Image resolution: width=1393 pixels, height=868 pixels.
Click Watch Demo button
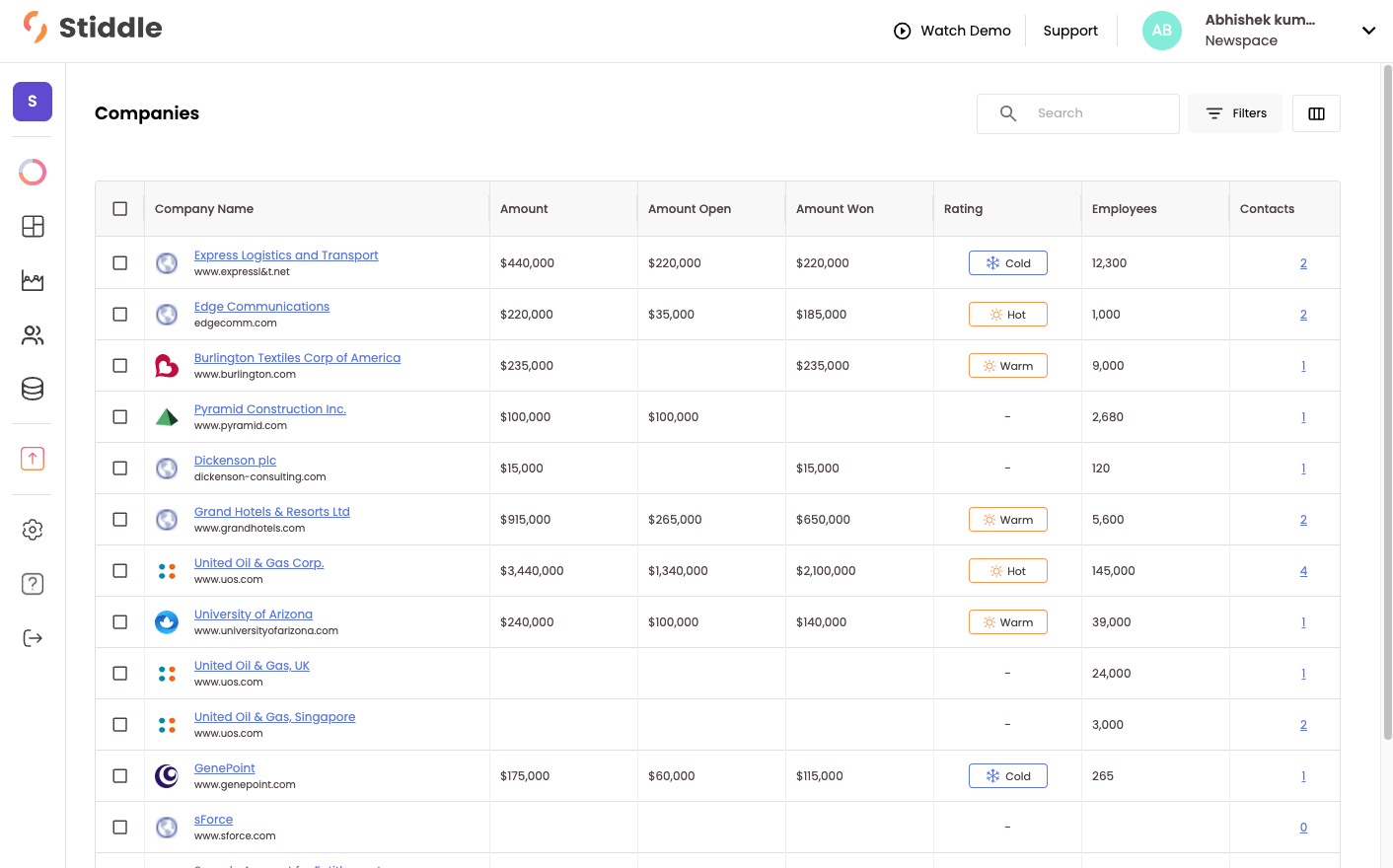952,31
